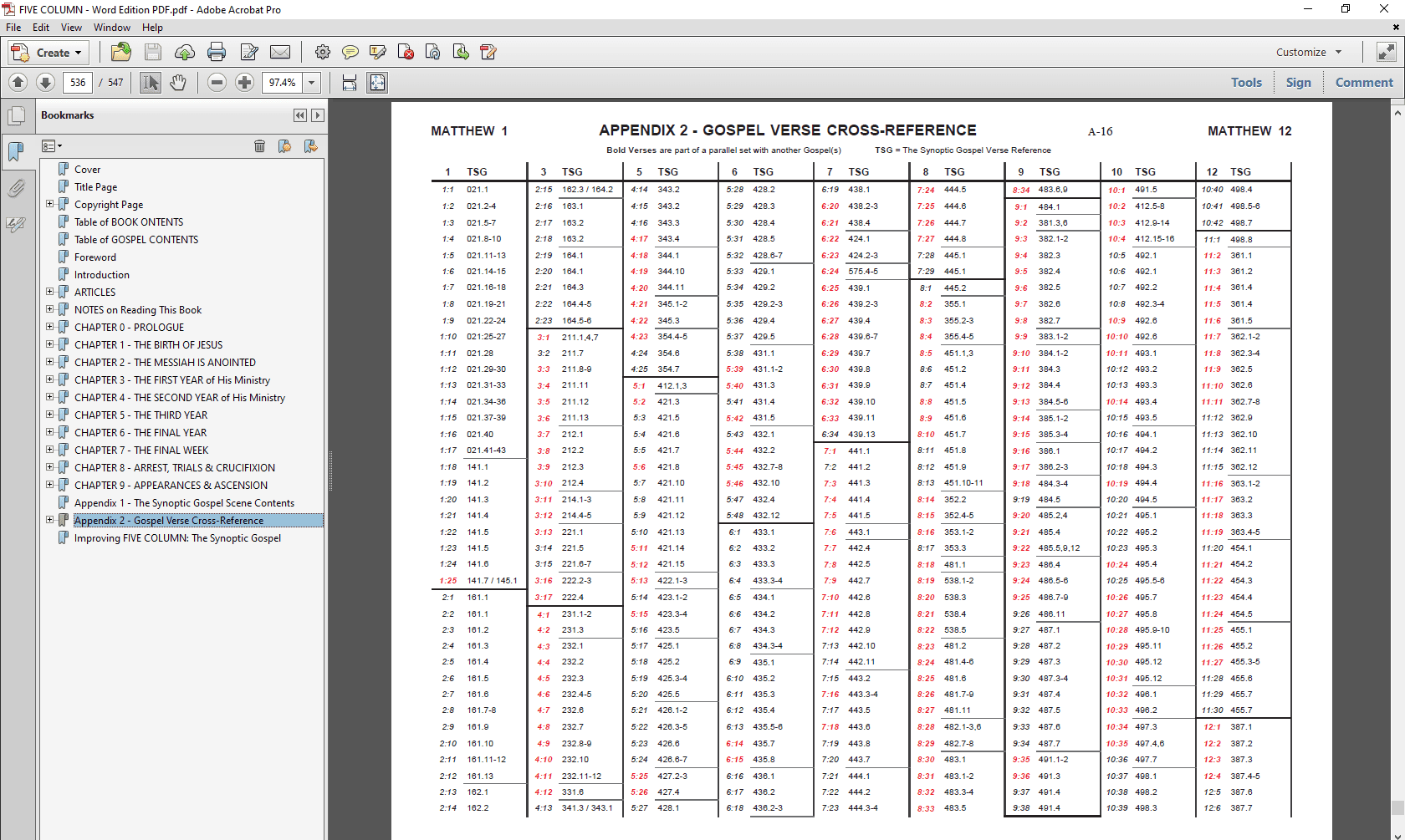This screenshot has height=840, width=1405.
Task: Click the scrolling mode fit width icon
Action: tap(350, 82)
